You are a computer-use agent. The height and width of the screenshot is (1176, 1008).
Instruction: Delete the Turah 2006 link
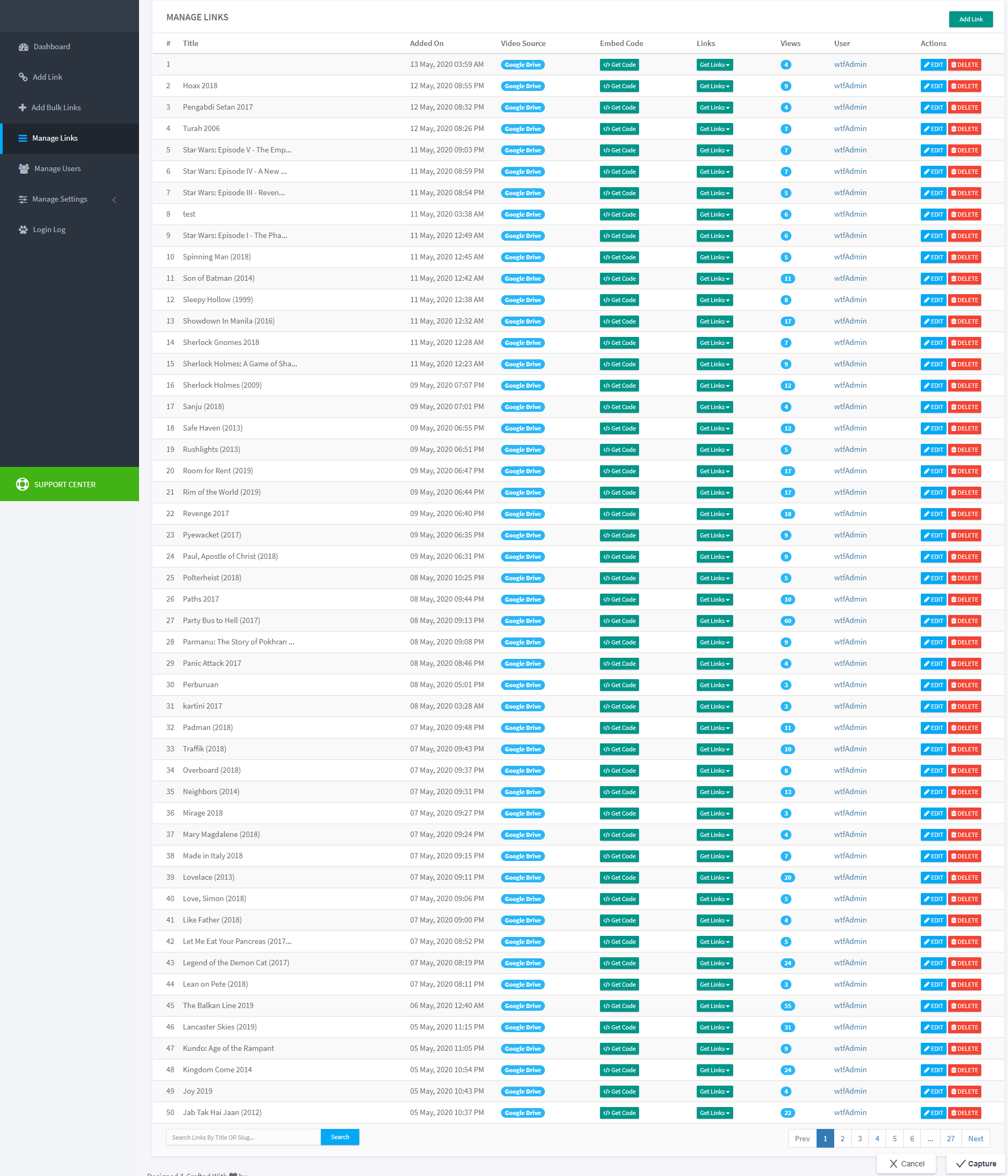point(964,129)
